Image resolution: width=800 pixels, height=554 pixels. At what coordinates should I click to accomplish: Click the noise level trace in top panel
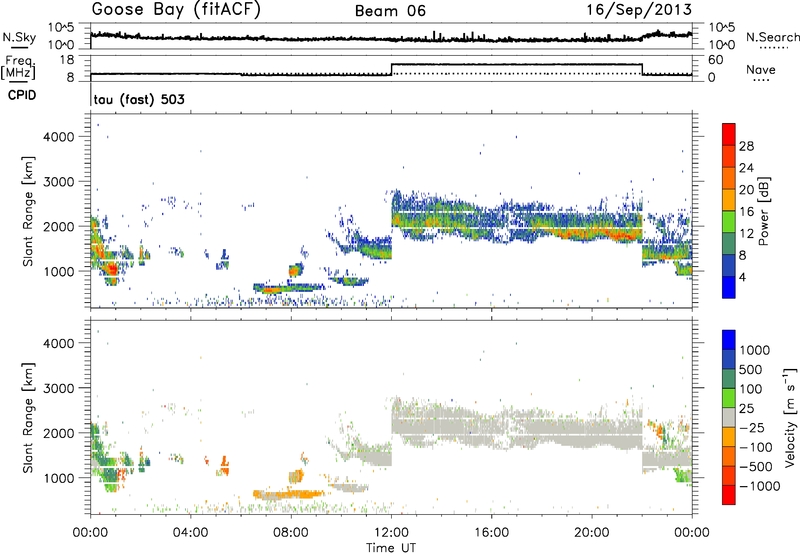[x=391, y=38]
